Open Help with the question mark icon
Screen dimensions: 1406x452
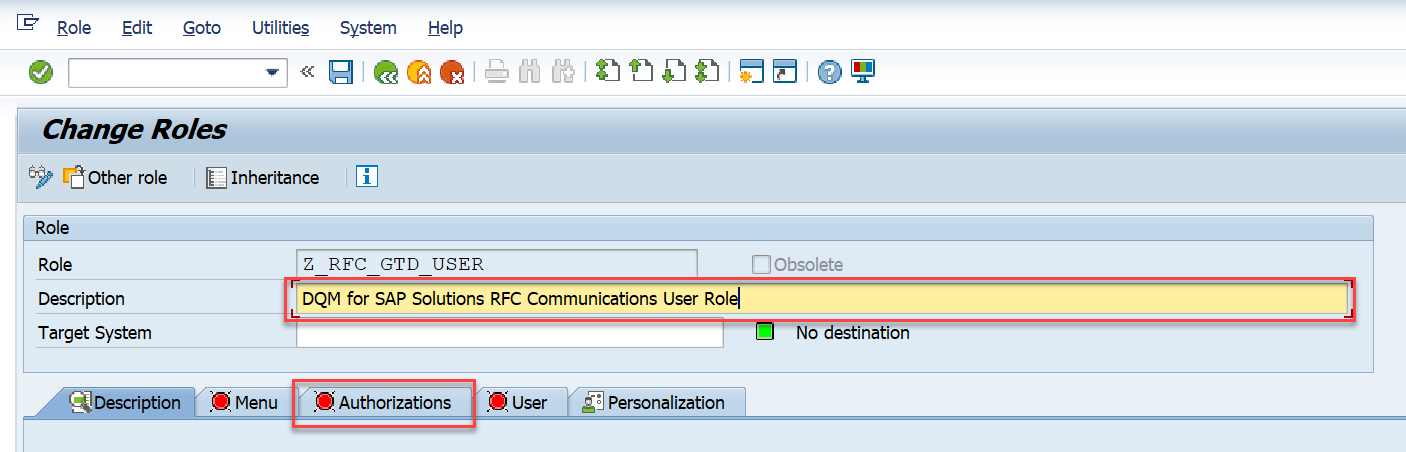829,72
